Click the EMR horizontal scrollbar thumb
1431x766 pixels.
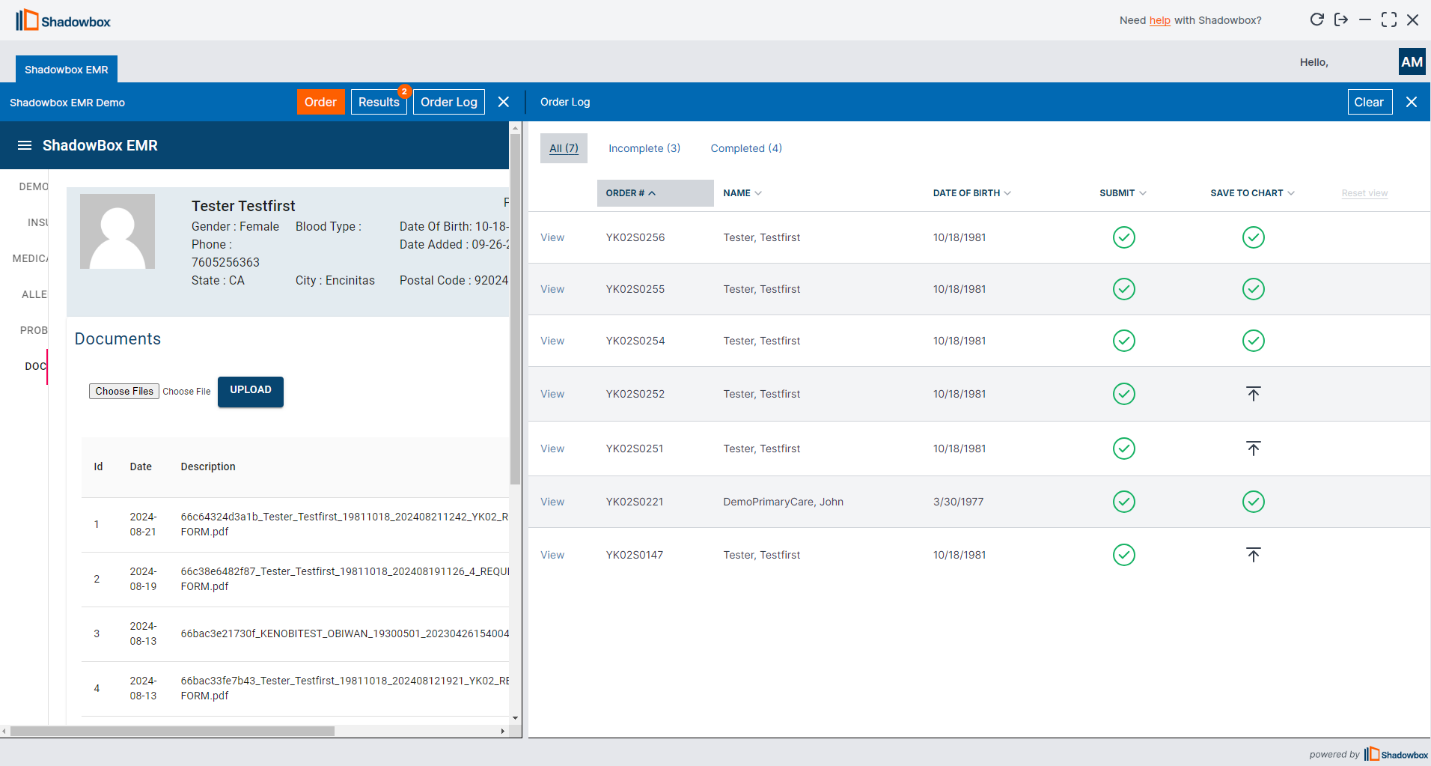172,731
